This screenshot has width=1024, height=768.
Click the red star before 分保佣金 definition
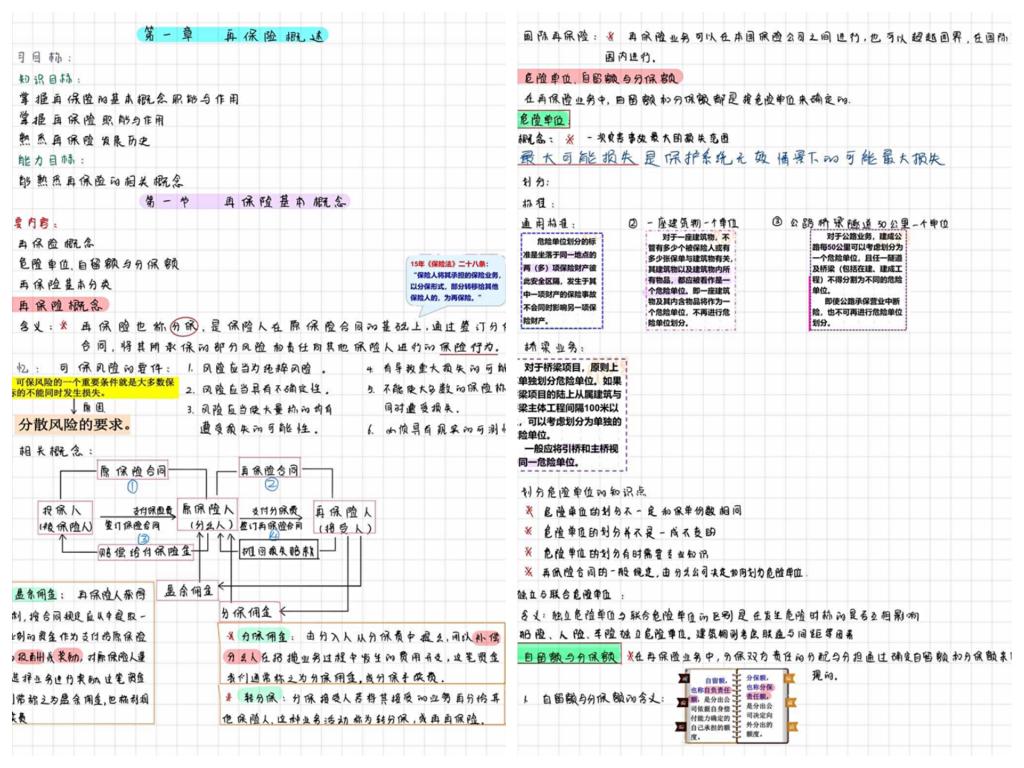(231, 636)
